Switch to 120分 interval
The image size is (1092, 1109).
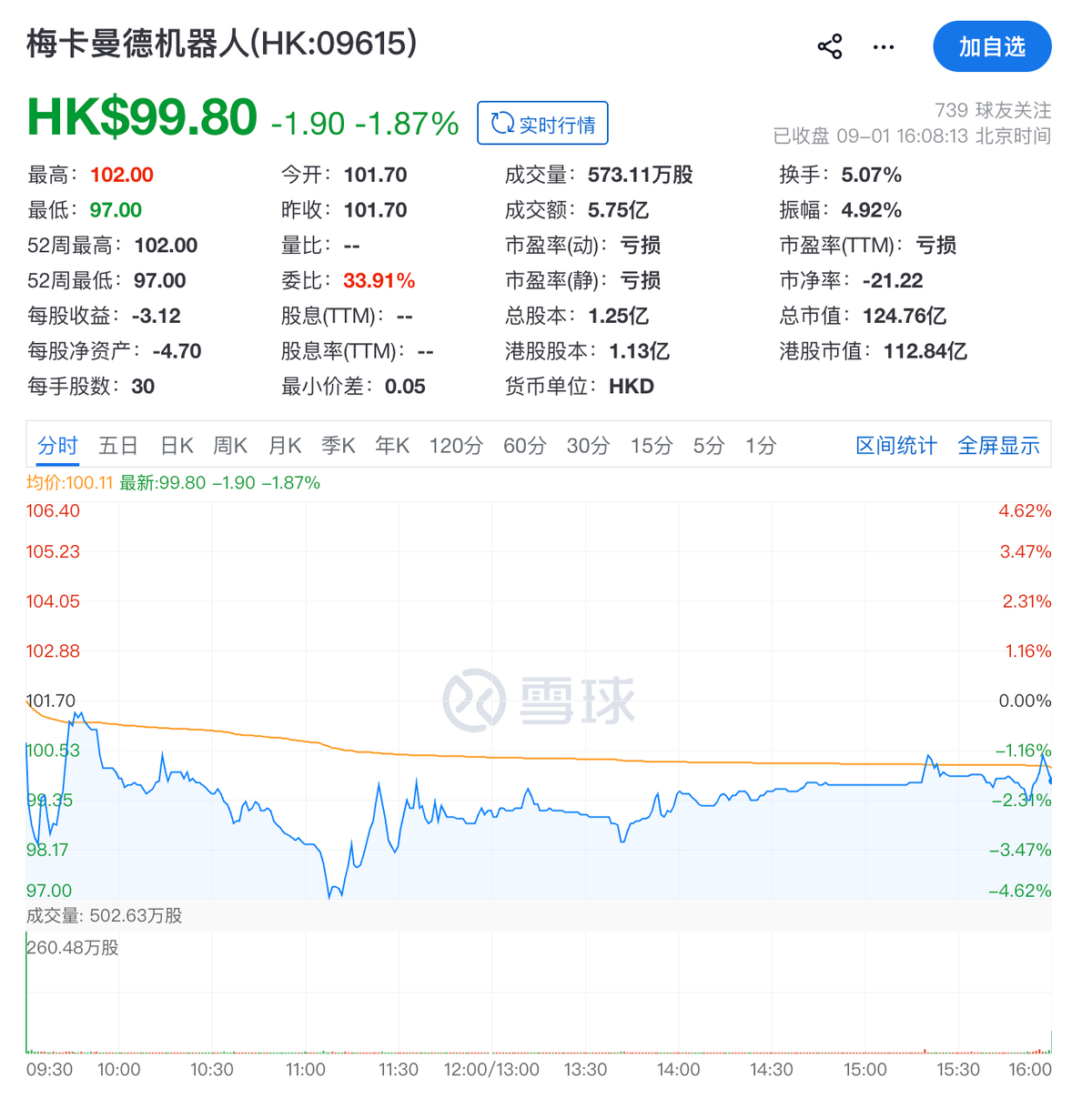point(456,446)
